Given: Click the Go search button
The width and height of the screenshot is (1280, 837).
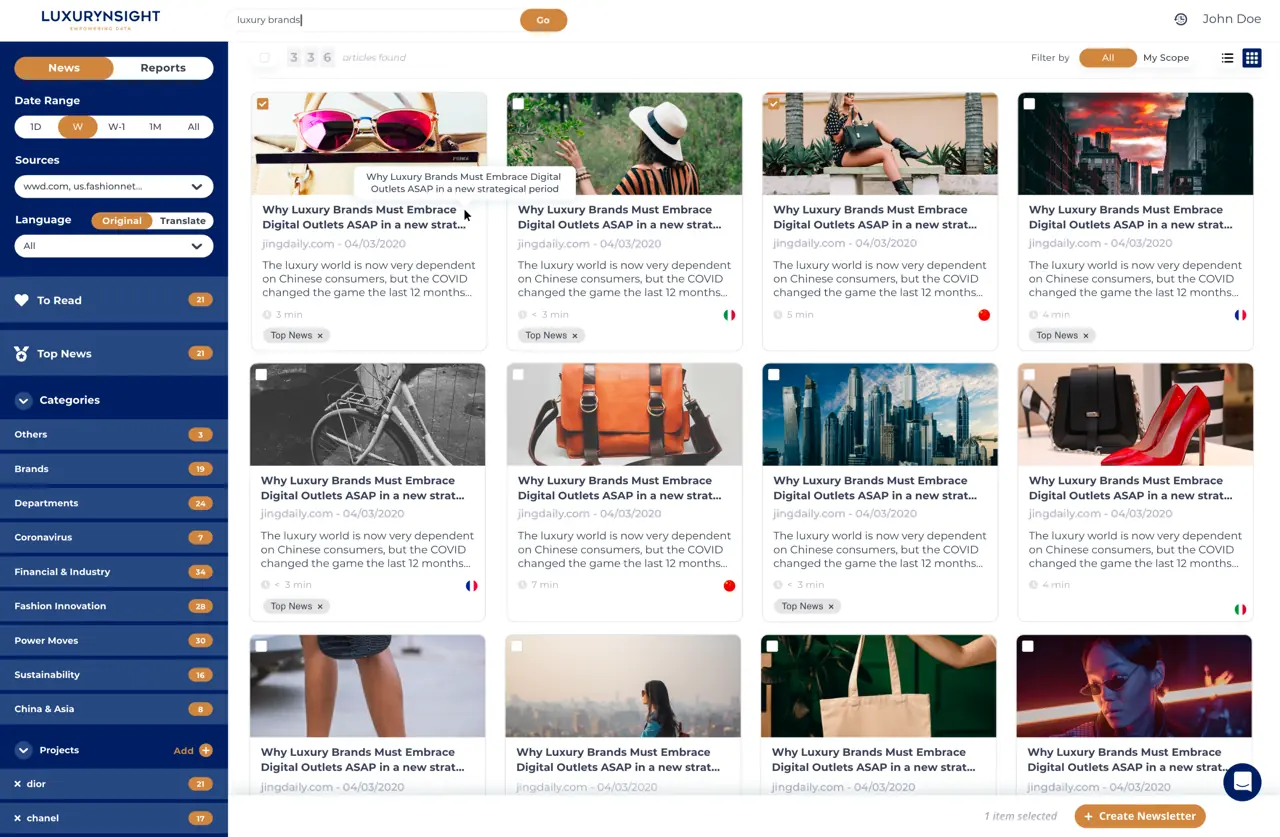Looking at the screenshot, I should coord(543,20).
